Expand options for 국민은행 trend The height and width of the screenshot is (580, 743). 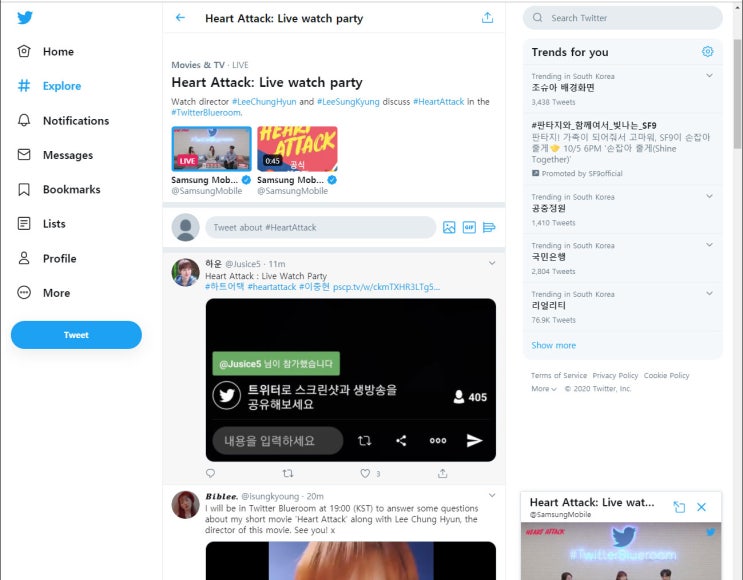tap(709, 245)
